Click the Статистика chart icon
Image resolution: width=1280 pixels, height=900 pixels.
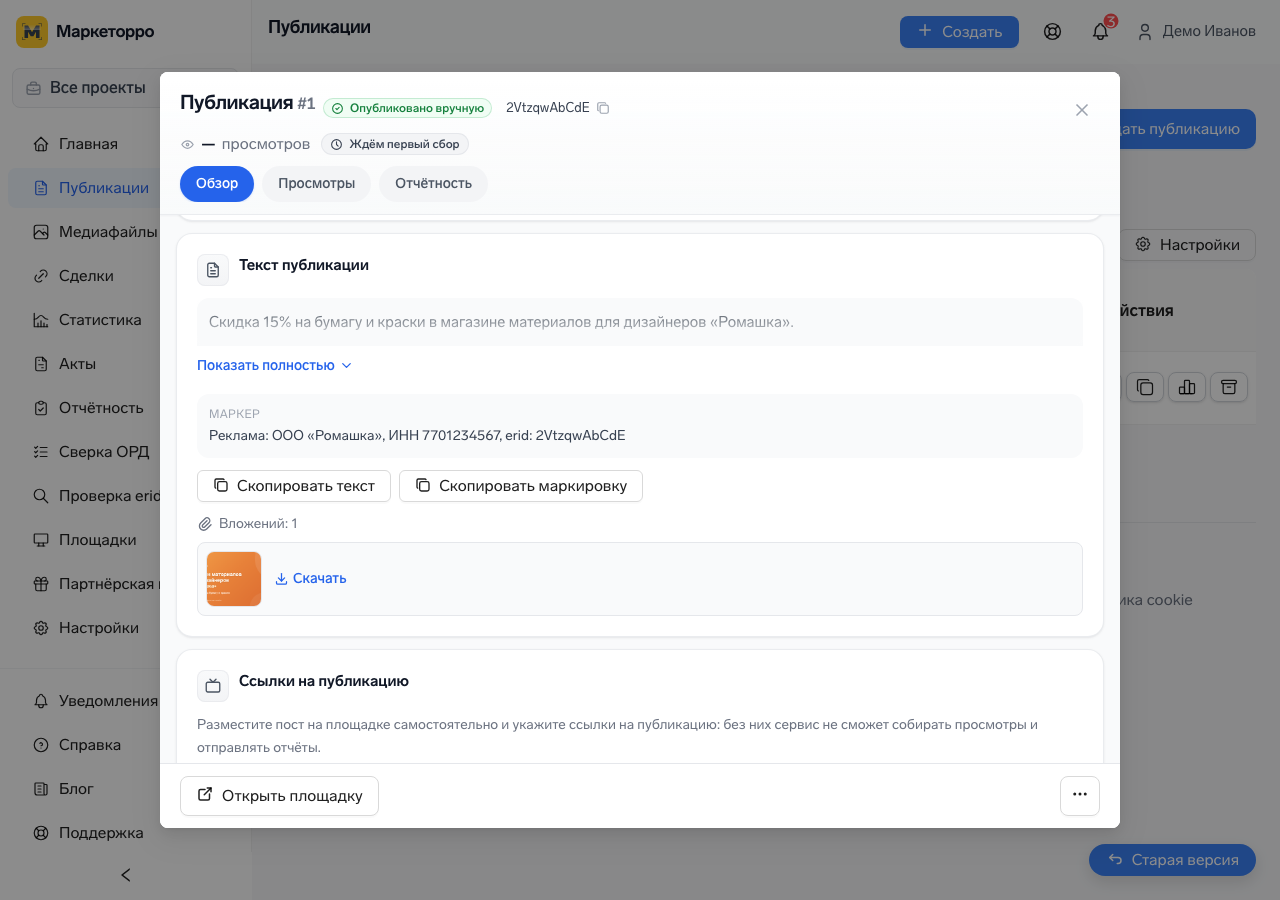(x=41, y=320)
